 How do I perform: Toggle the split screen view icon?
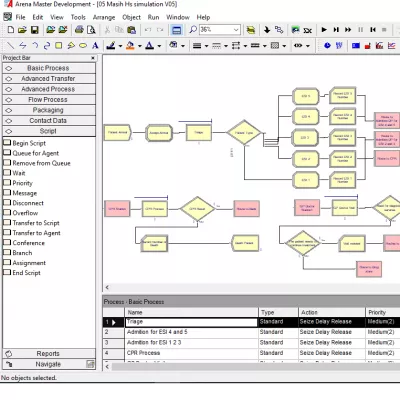176,30
